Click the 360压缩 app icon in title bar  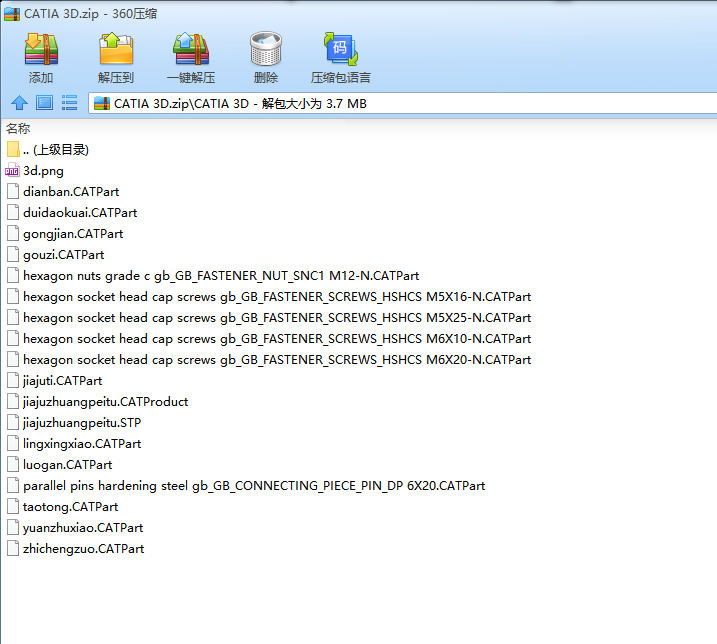(12, 14)
